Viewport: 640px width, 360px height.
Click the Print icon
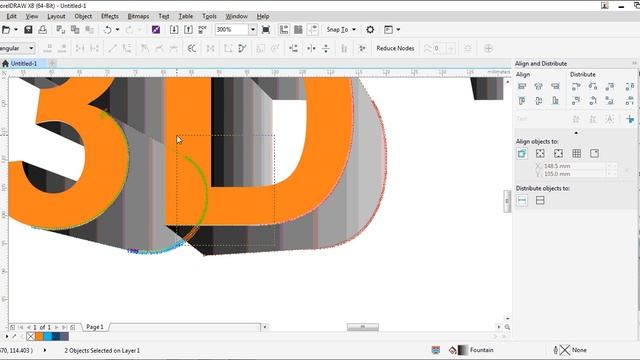(42, 29)
